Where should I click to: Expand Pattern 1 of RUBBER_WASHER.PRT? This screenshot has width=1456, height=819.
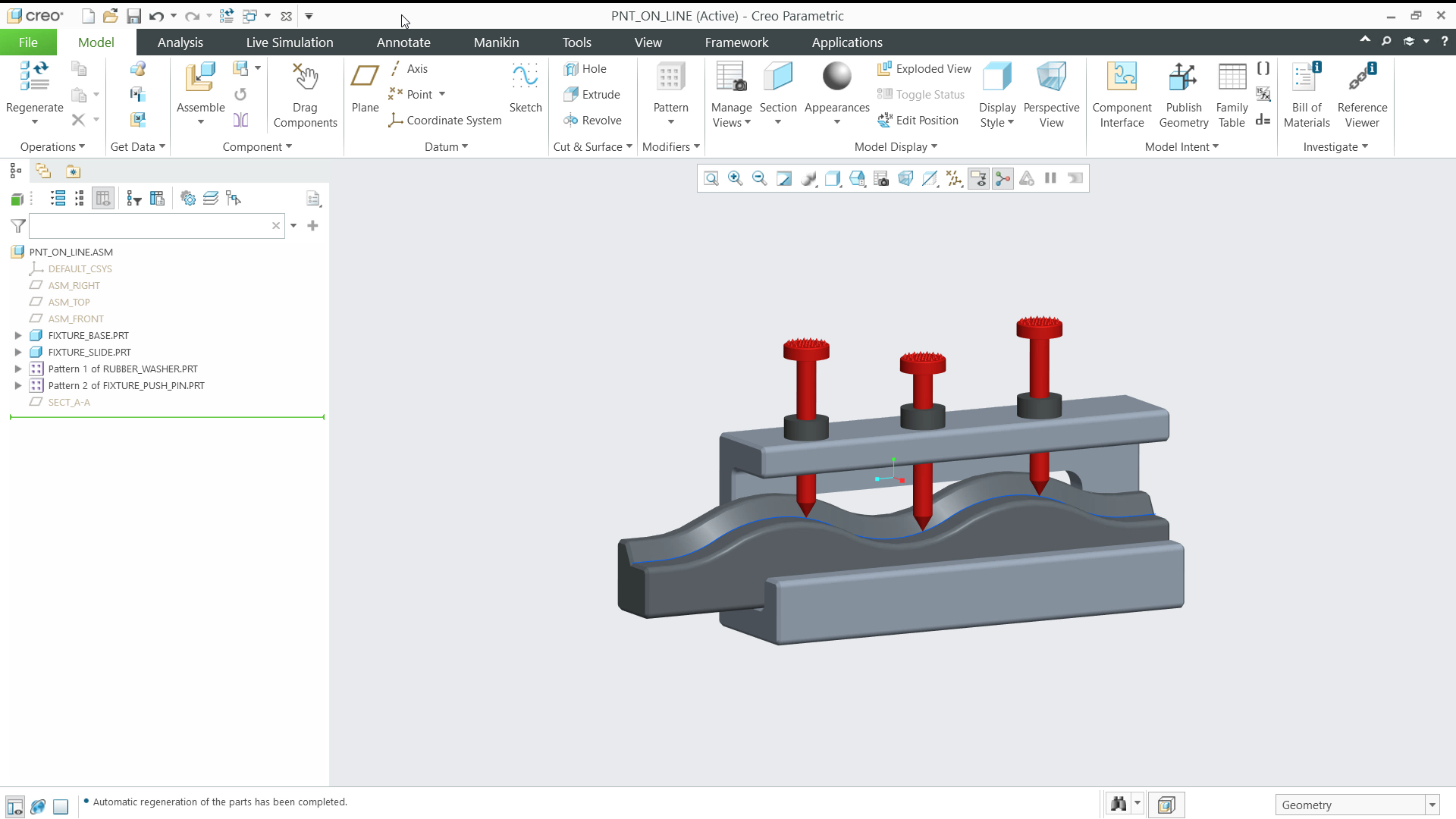click(18, 369)
